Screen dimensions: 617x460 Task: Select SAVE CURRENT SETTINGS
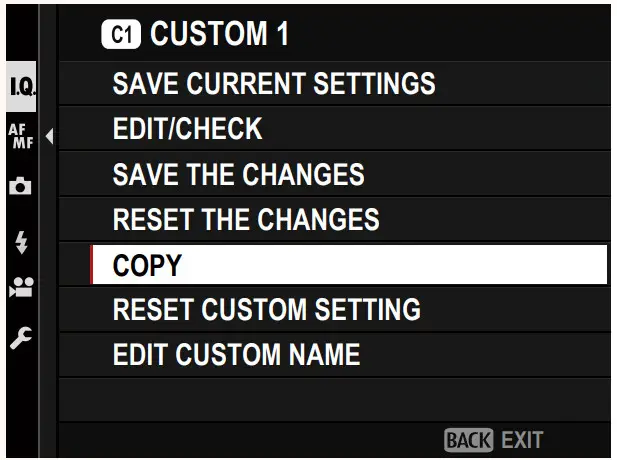coord(273,83)
